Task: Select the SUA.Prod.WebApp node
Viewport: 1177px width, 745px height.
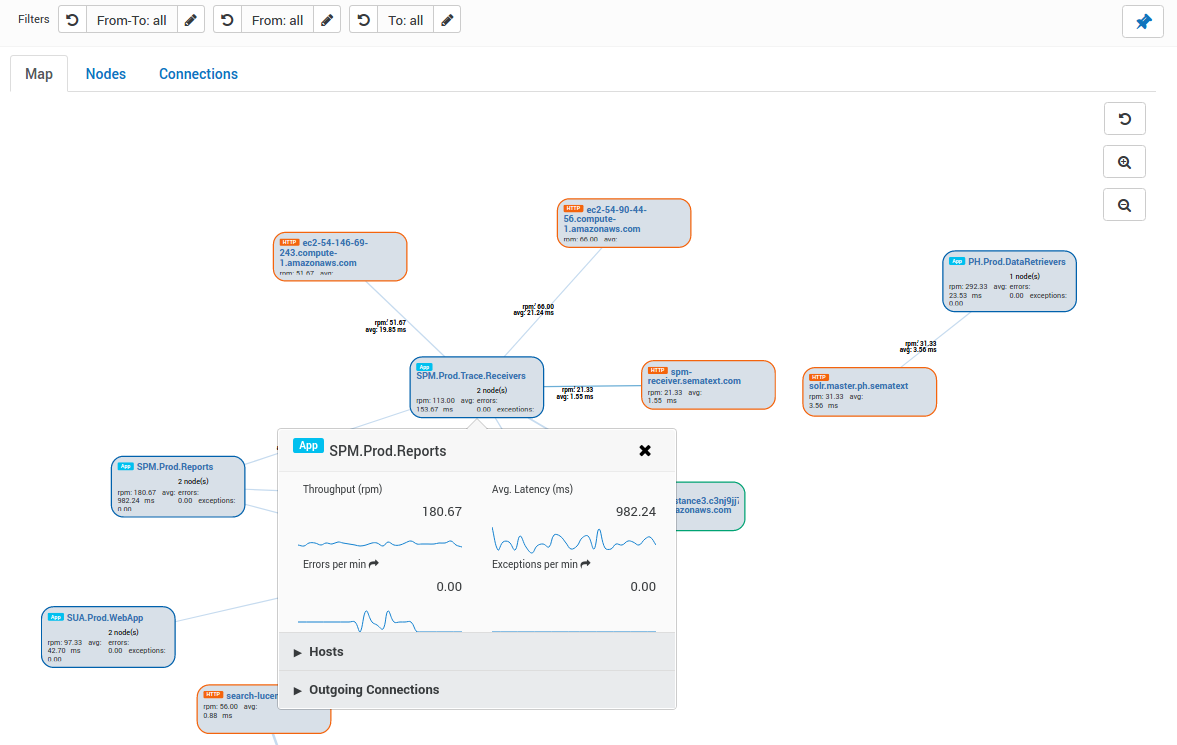Action: coord(108,637)
